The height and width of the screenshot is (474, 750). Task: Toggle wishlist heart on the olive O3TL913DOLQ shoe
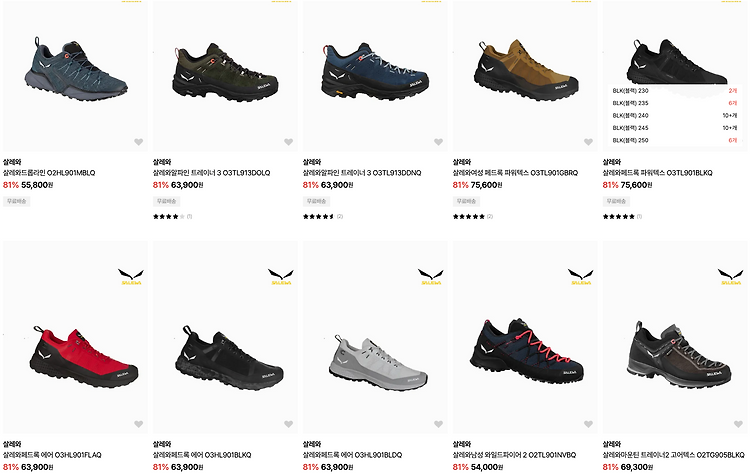point(288,142)
